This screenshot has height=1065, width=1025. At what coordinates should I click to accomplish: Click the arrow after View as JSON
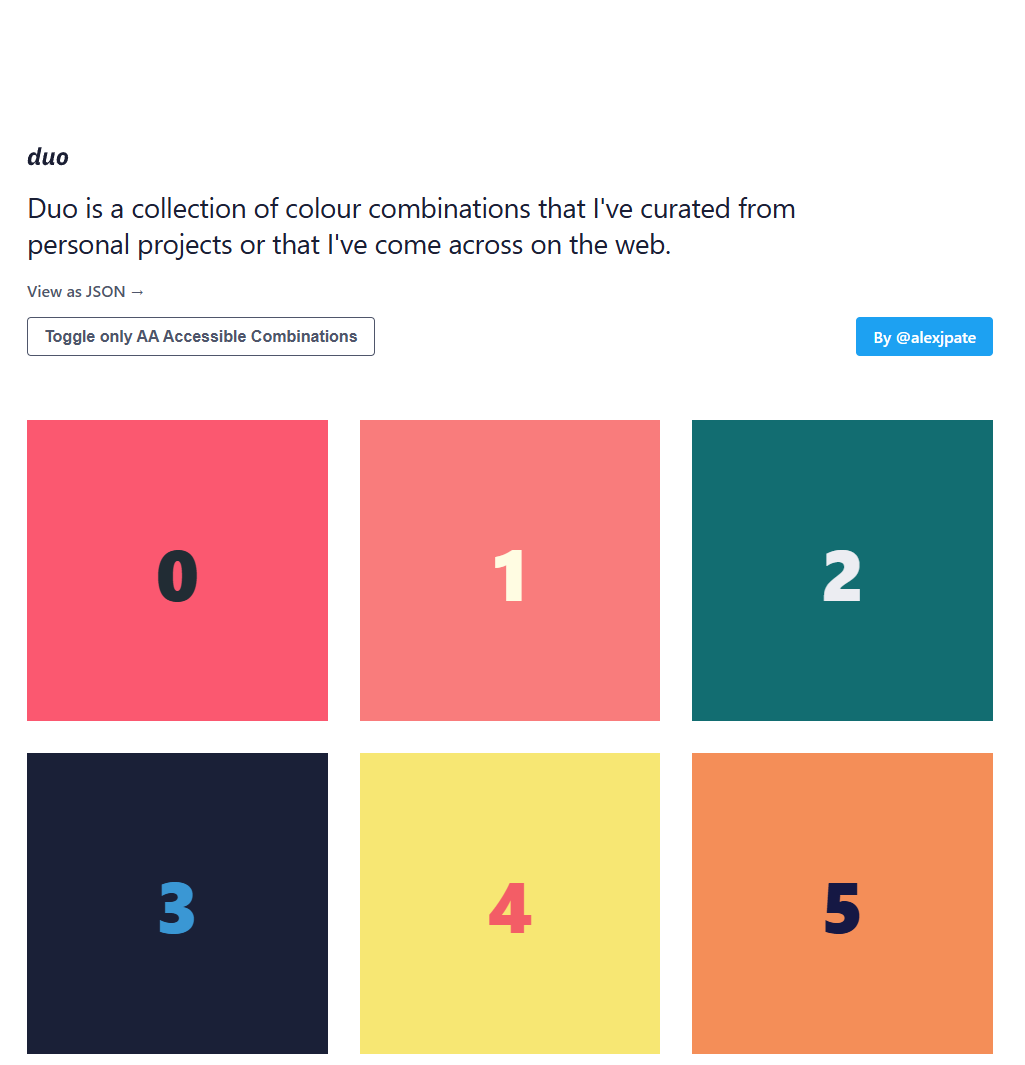coord(137,292)
